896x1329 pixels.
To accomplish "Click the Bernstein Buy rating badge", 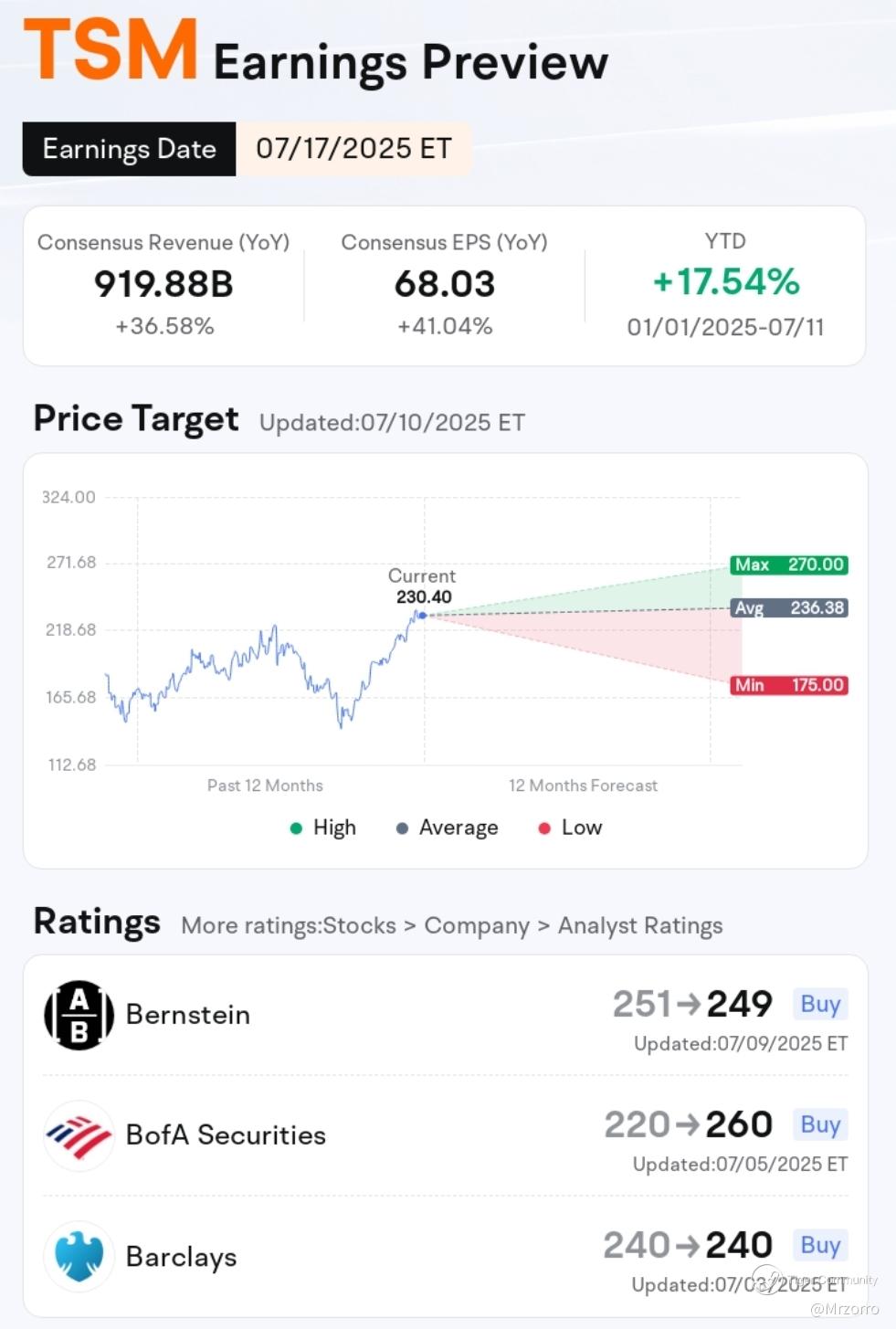I will (x=819, y=1004).
